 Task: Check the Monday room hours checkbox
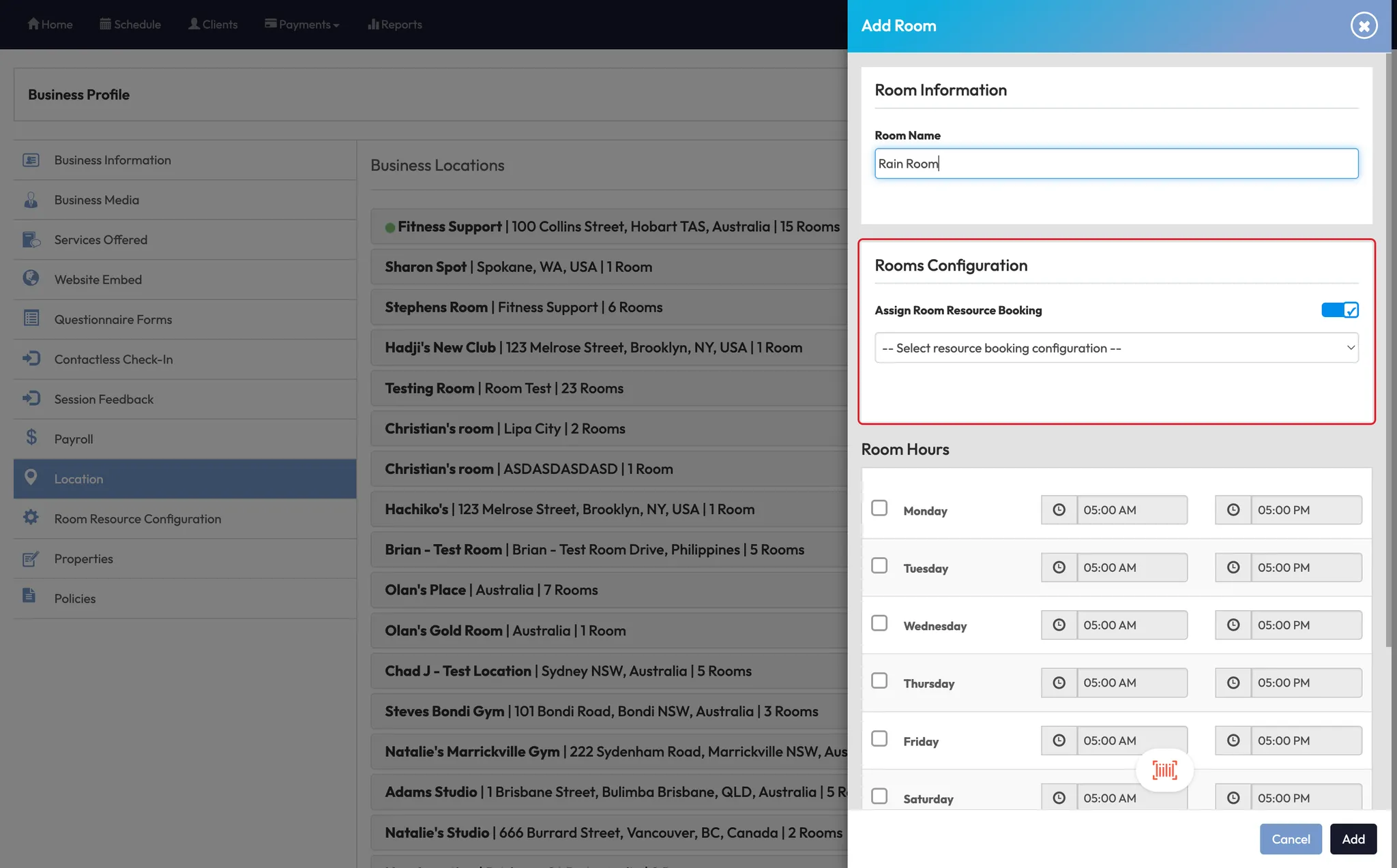(x=879, y=509)
